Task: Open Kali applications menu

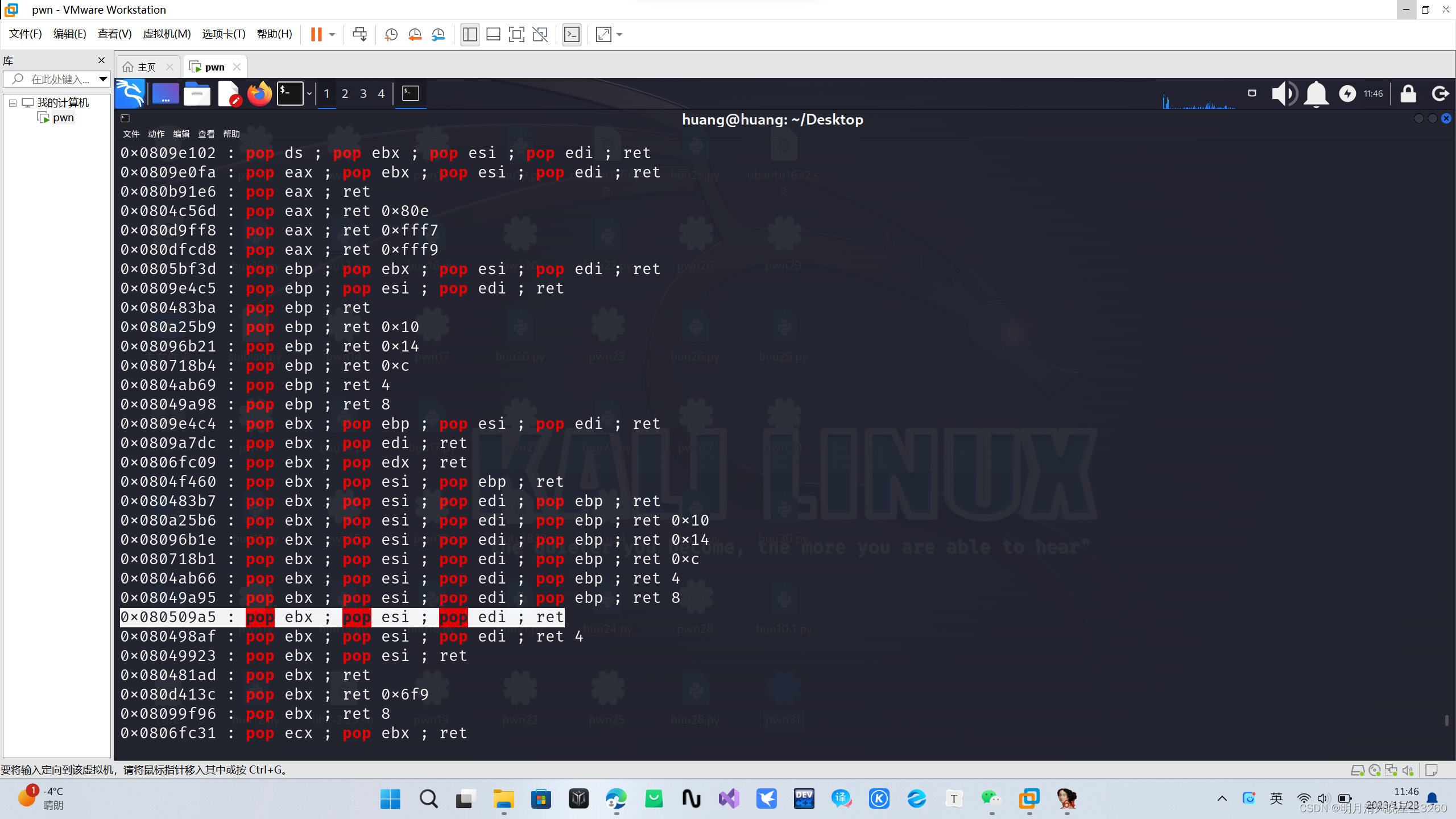Action: point(130,94)
